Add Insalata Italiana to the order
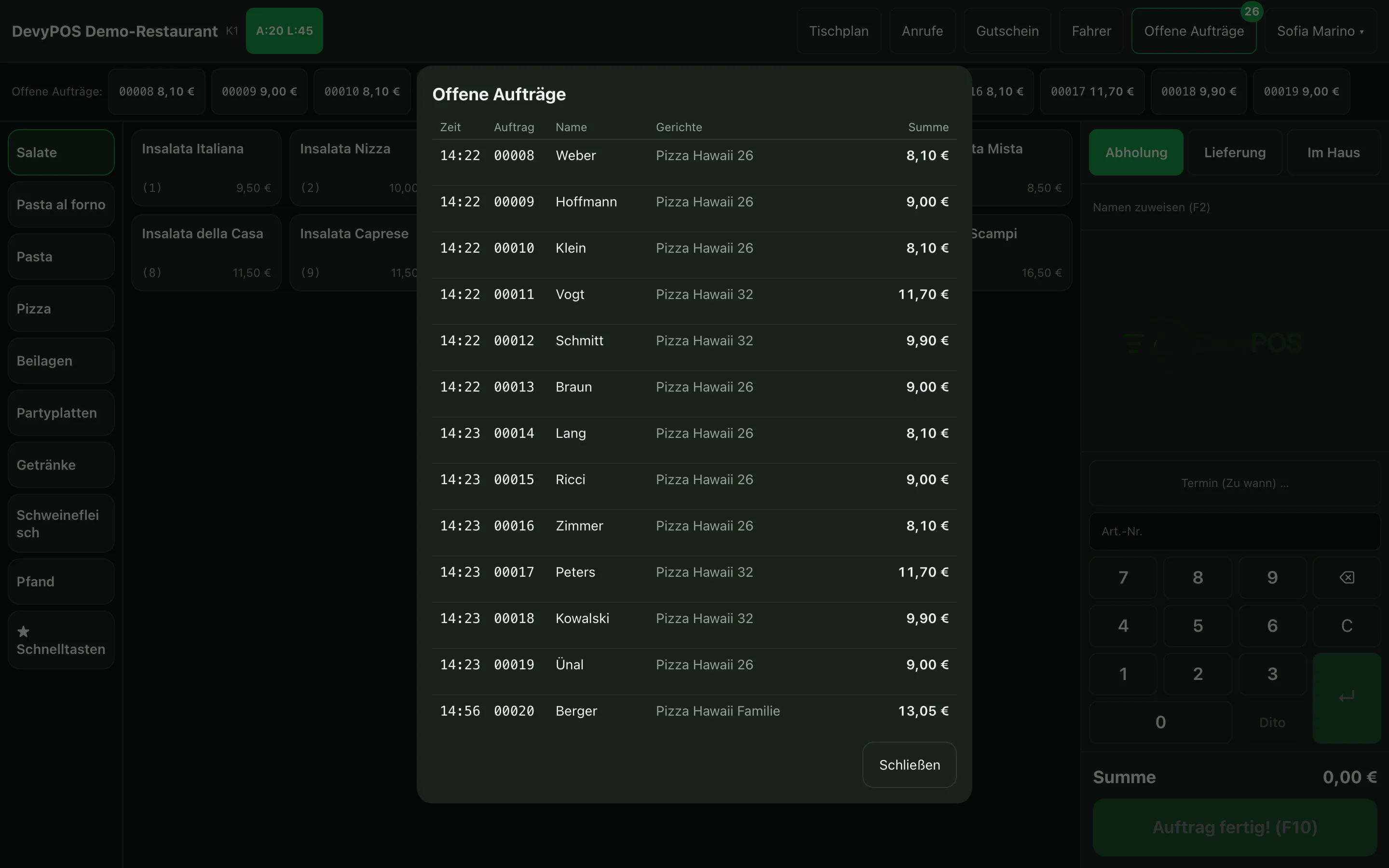The image size is (1389, 868). point(206,168)
